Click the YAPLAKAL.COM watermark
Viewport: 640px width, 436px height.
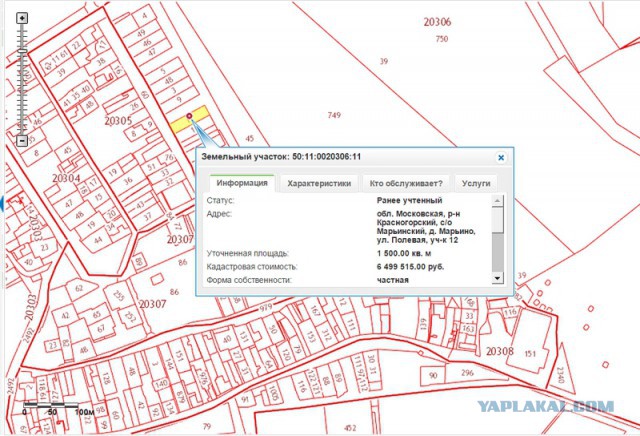pyautogui.click(x=544, y=406)
